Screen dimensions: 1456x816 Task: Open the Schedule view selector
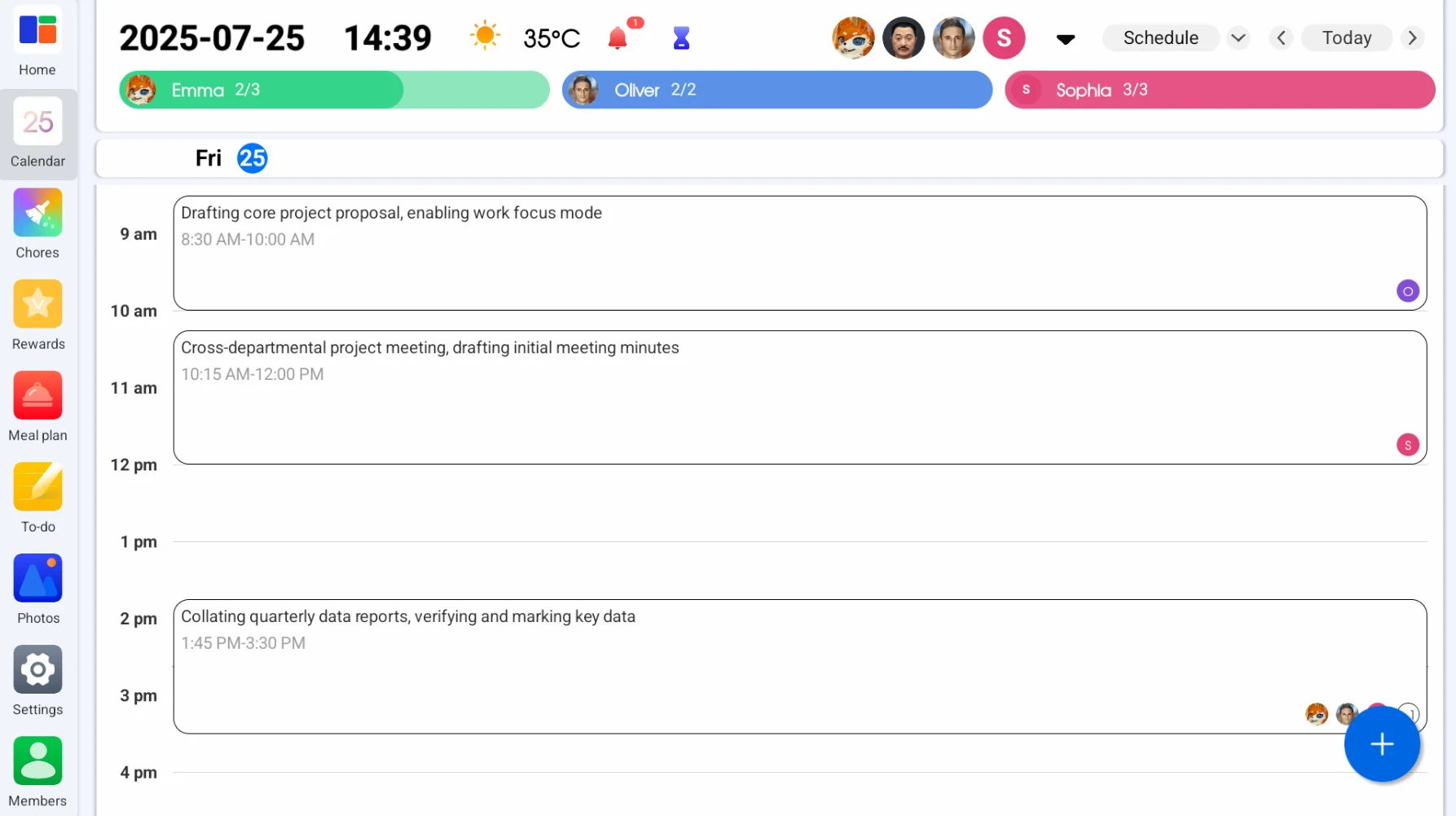(x=1160, y=37)
